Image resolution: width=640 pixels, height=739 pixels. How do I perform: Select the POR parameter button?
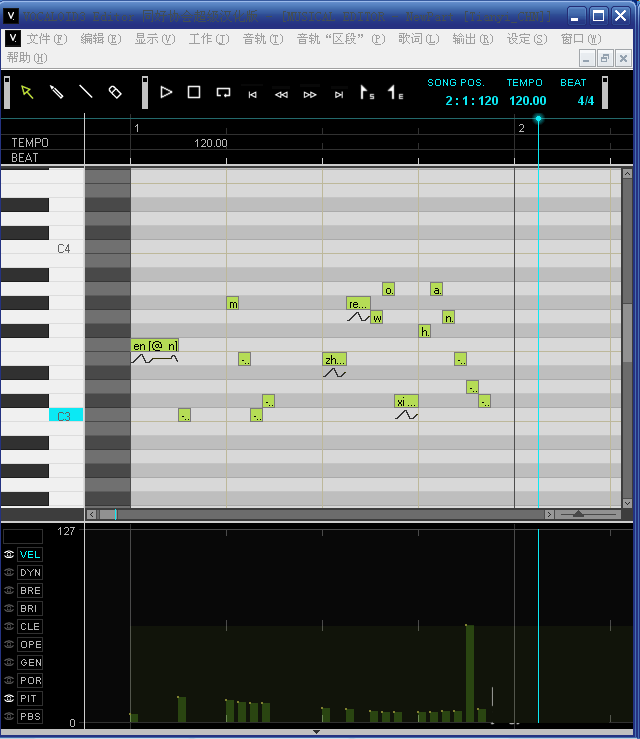[30, 680]
